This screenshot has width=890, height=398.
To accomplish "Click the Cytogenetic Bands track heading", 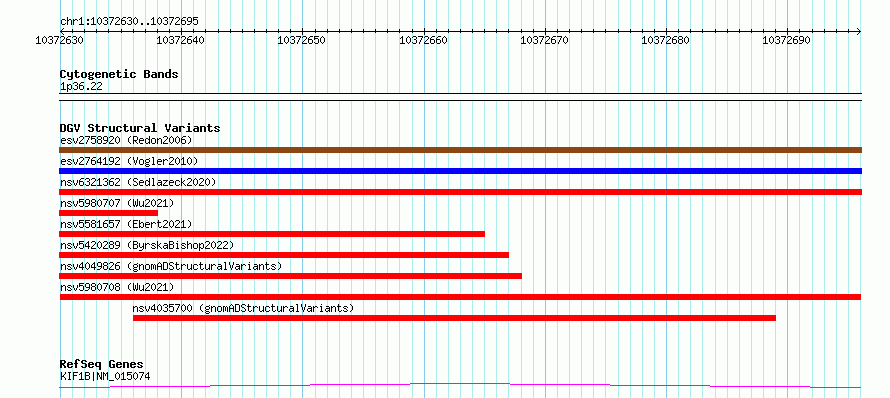I will [119, 74].
